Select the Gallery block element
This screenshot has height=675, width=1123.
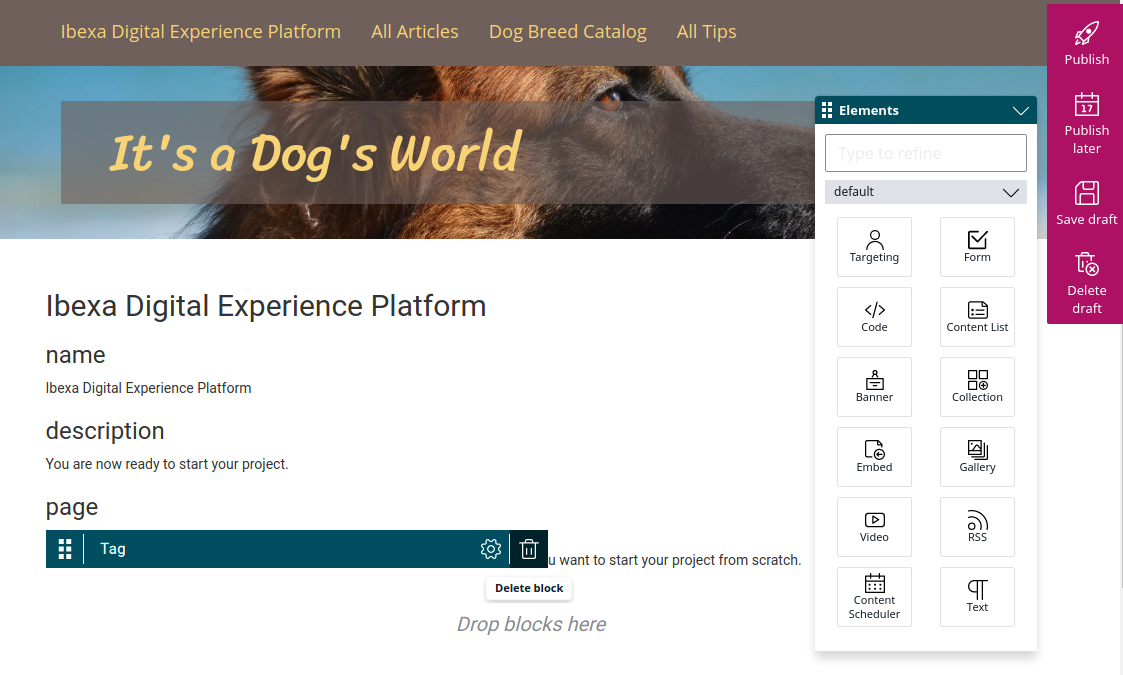coord(977,457)
